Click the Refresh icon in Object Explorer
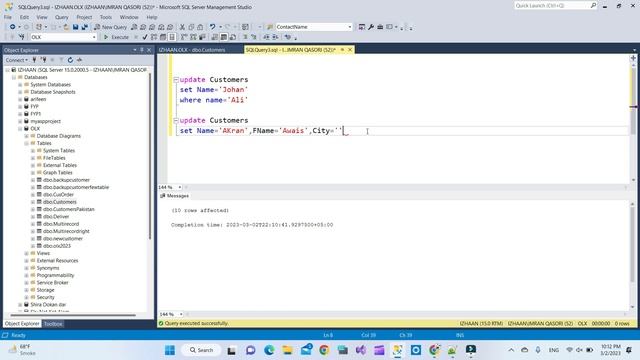The height and width of the screenshot is (360, 640). (x=70, y=60)
